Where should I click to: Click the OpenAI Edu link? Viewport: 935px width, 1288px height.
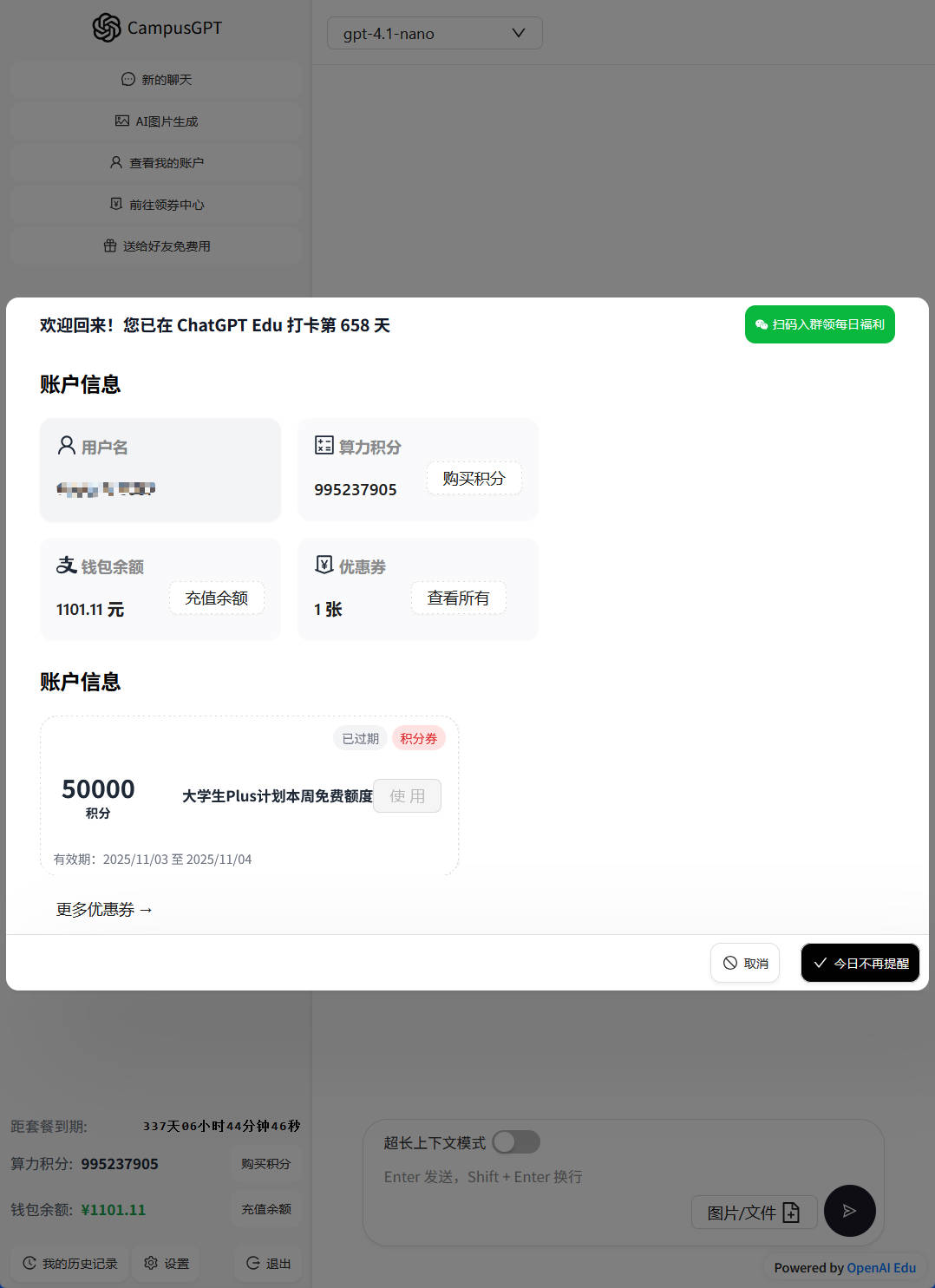[881, 1268]
